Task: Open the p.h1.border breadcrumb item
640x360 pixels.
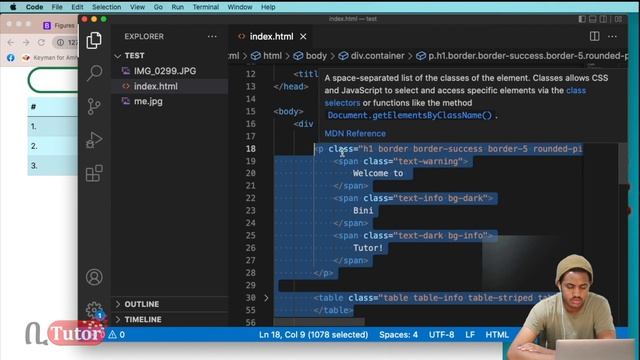Action: pyautogui.click(x=522, y=56)
